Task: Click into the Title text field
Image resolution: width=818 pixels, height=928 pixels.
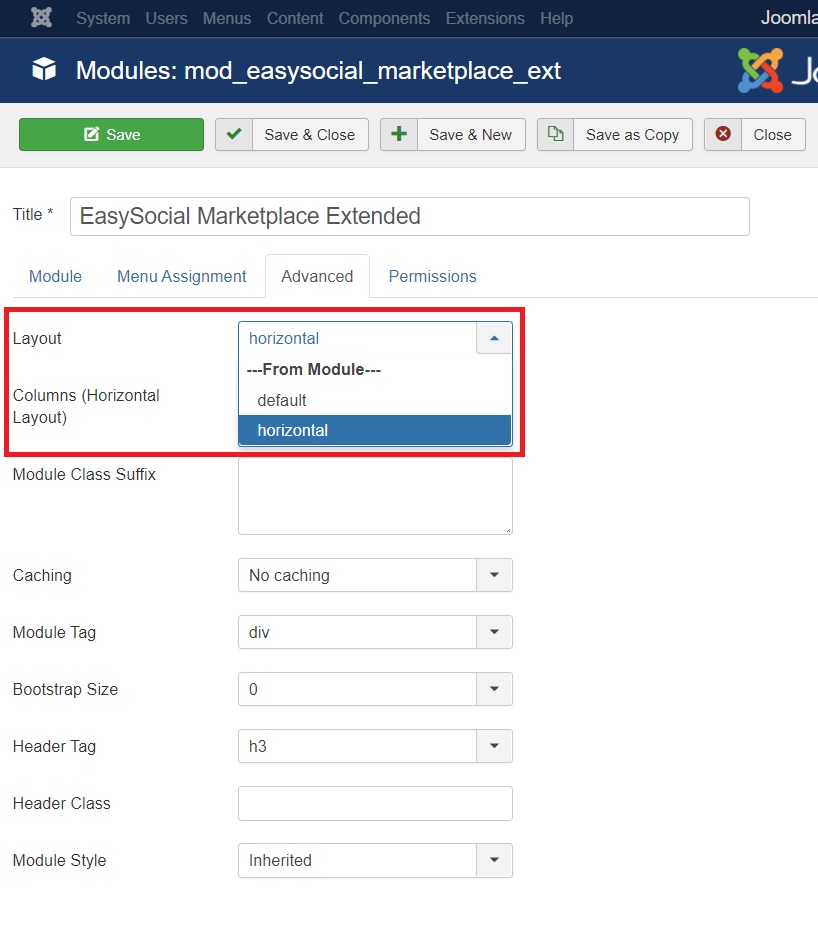Action: [x=409, y=216]
